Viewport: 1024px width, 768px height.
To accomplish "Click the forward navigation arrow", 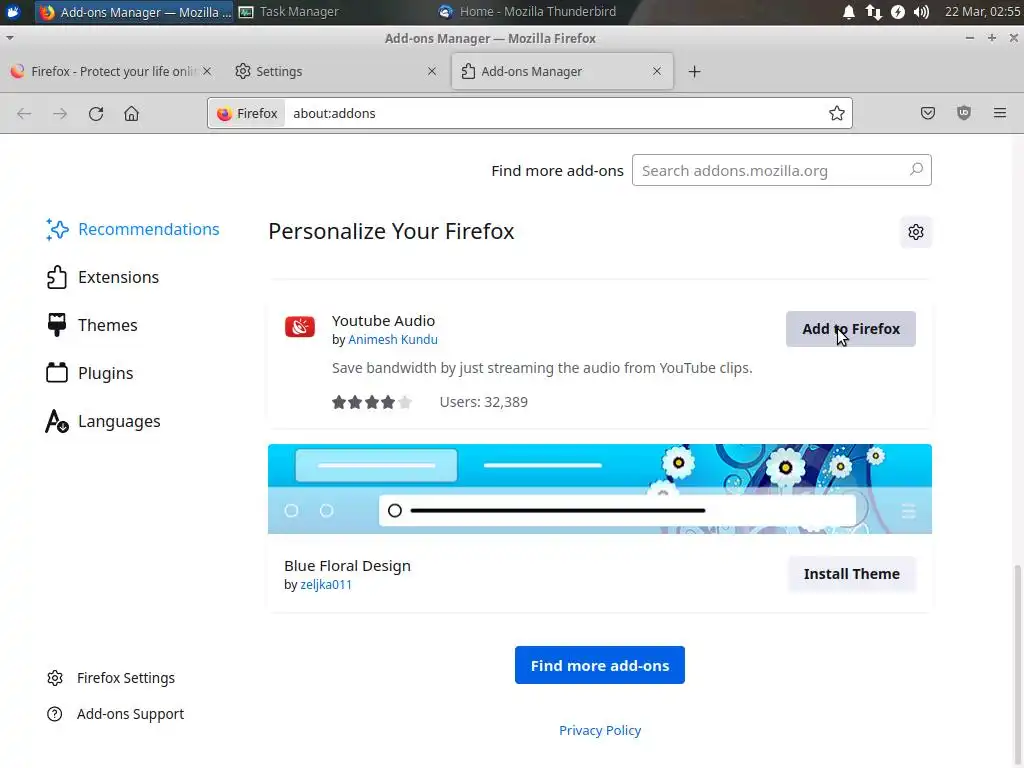I will 60,114.
